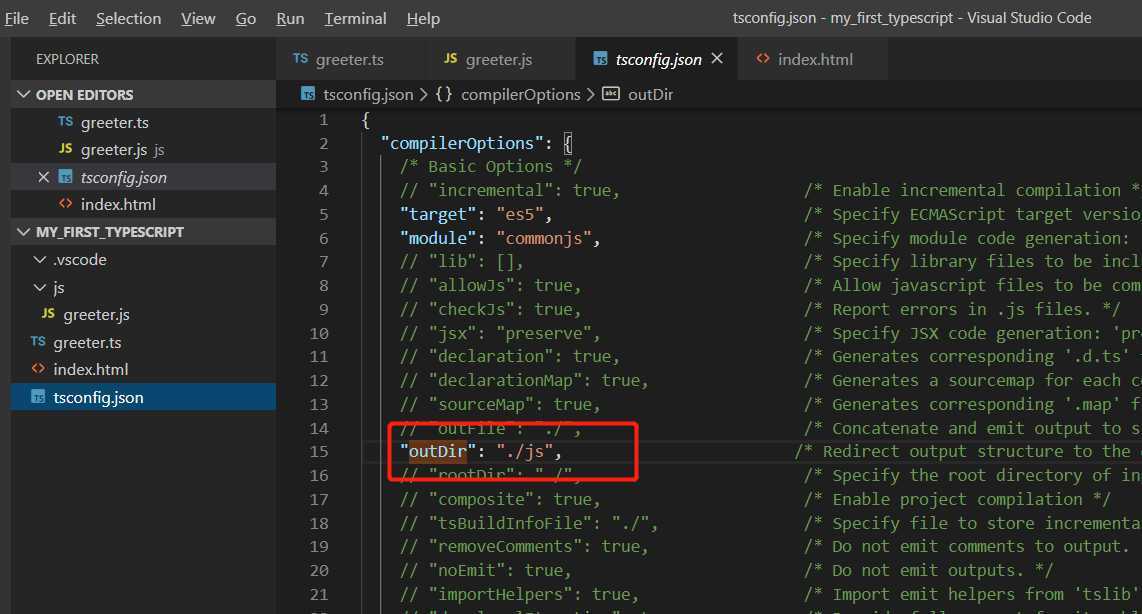Open greeter.js inside the js folder
Image resolution: width=1142 pixels, height=614 pixels.
(x=143, y=315)
